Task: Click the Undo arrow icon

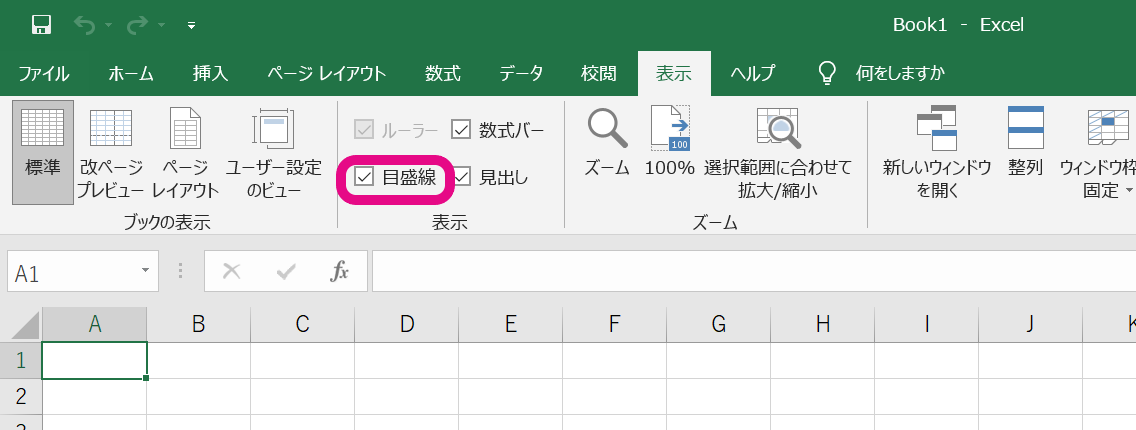Action: point(84,25)
